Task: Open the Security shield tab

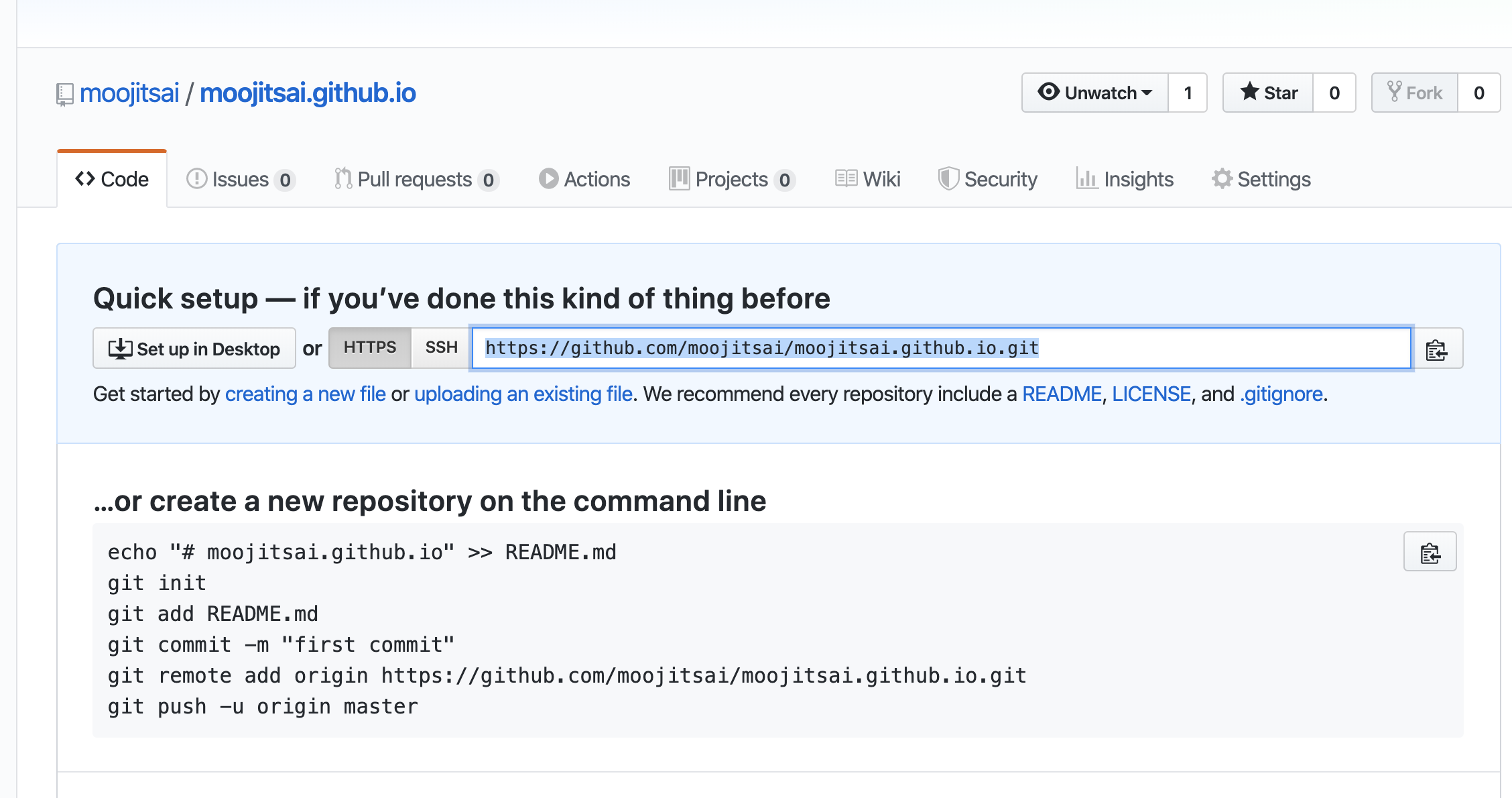Action: click(x=987, y=179)
